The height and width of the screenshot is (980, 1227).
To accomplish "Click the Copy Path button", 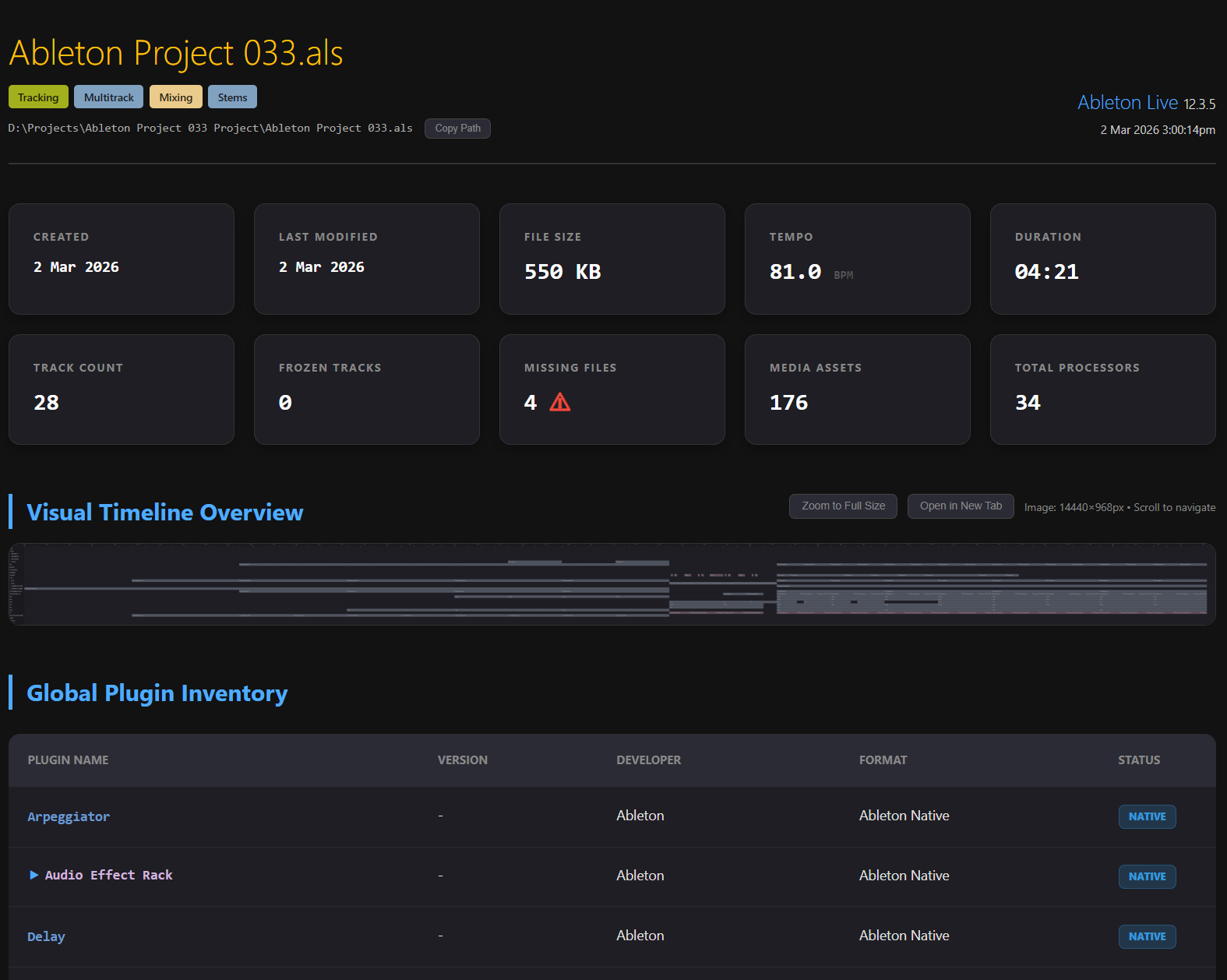I will click(457, 129).
